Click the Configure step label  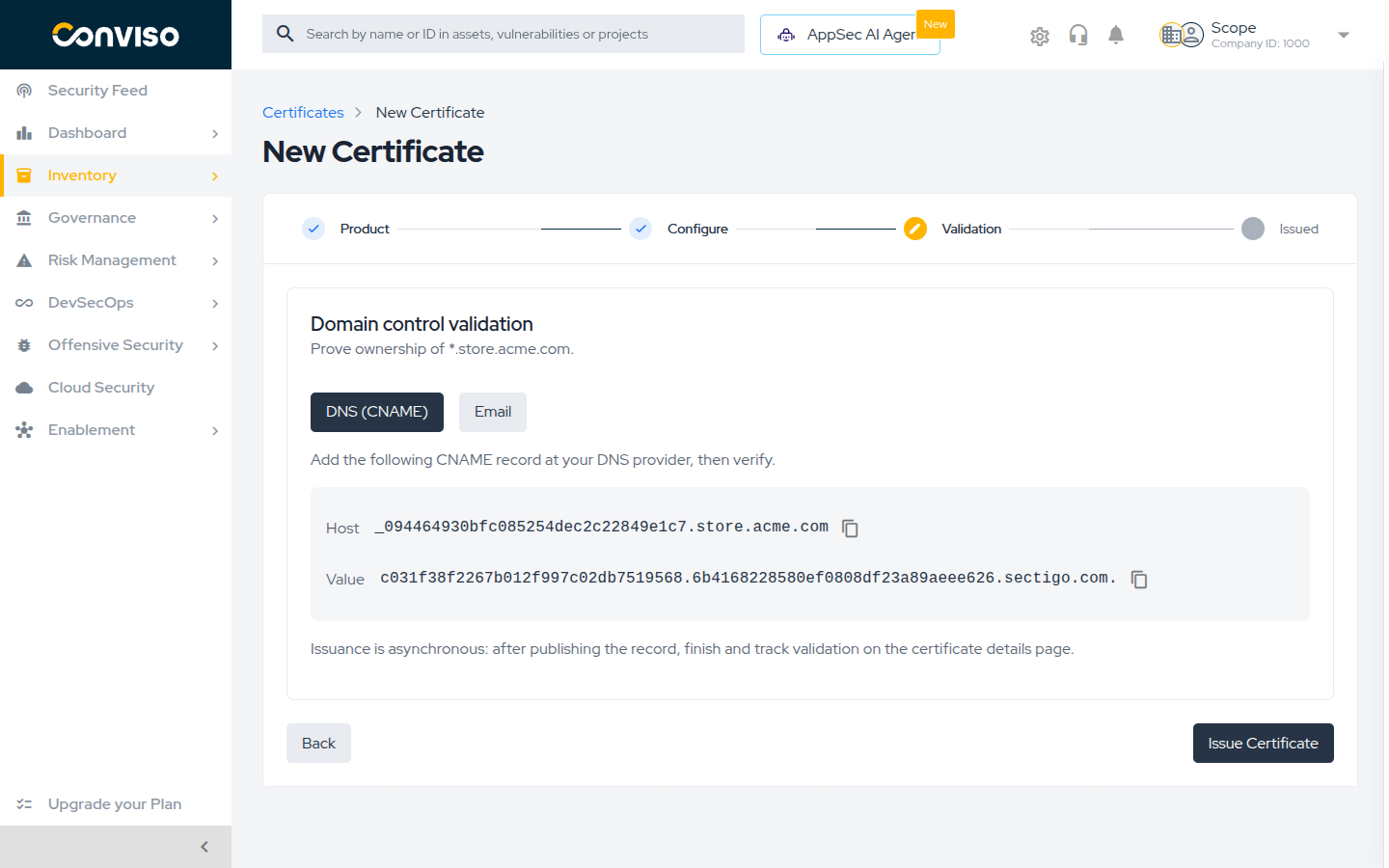coord(697,229)
